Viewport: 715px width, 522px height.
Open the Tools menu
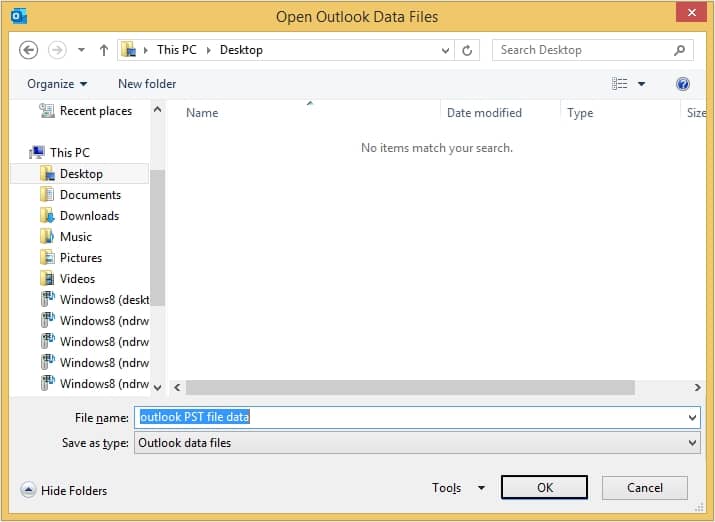pos(446,488)
